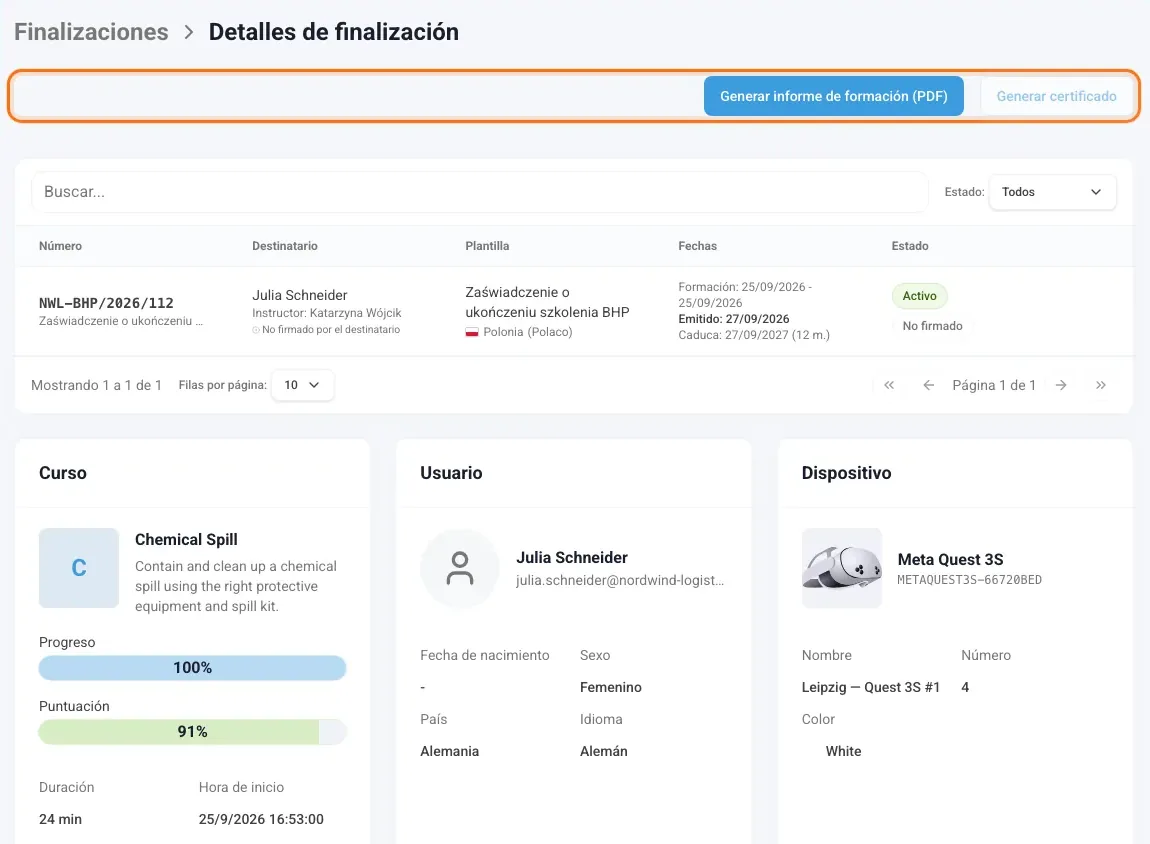Click the Chemical Spill course thumbnail
This screenshot has width=1150, height=844.
click(x=78, y=568)
